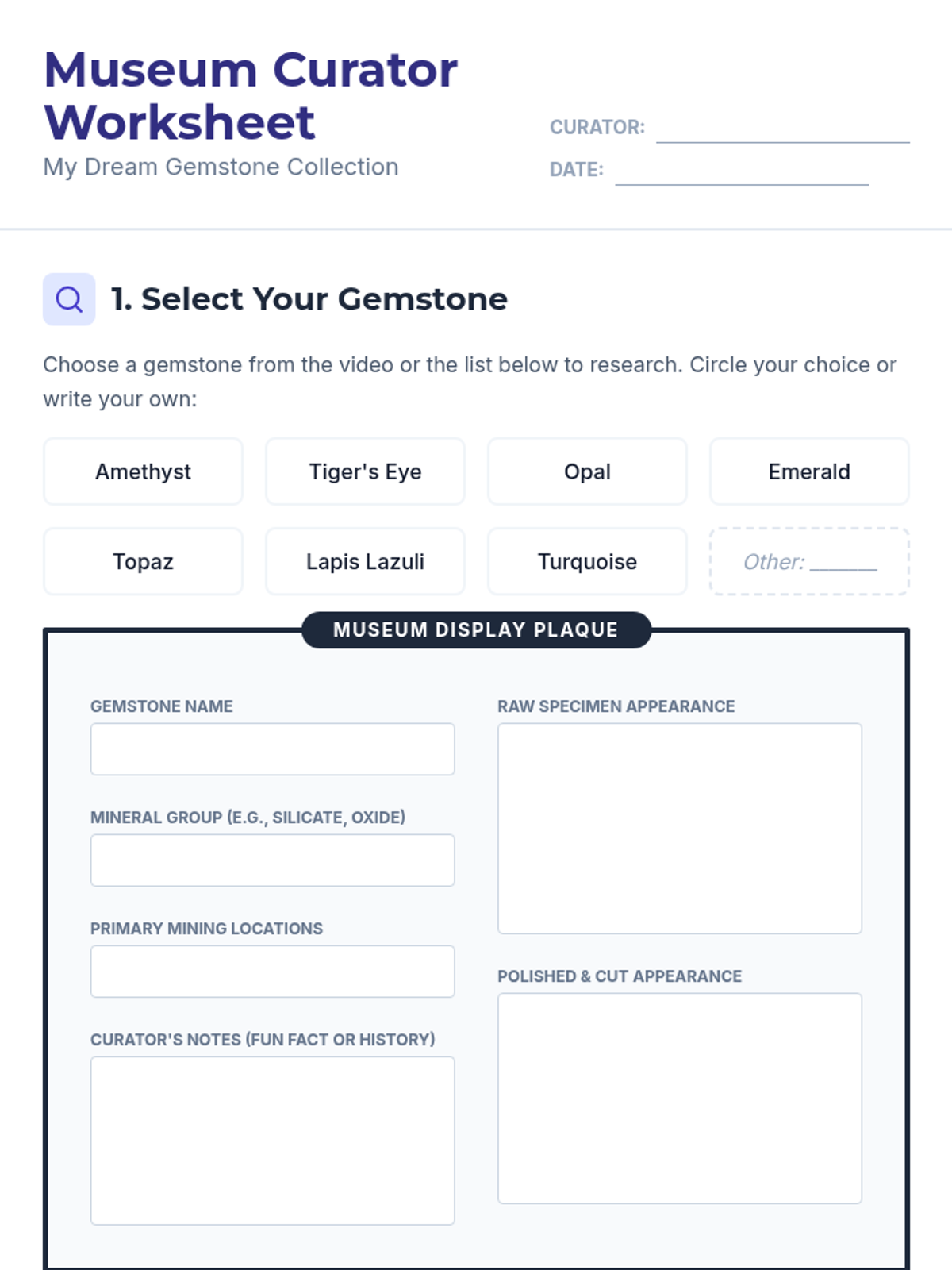Image resolution: width=952 pixels, height=1270 pixels.
Task: Choose Topaz from the gemstone list
Action: click(x=143, y=561)
